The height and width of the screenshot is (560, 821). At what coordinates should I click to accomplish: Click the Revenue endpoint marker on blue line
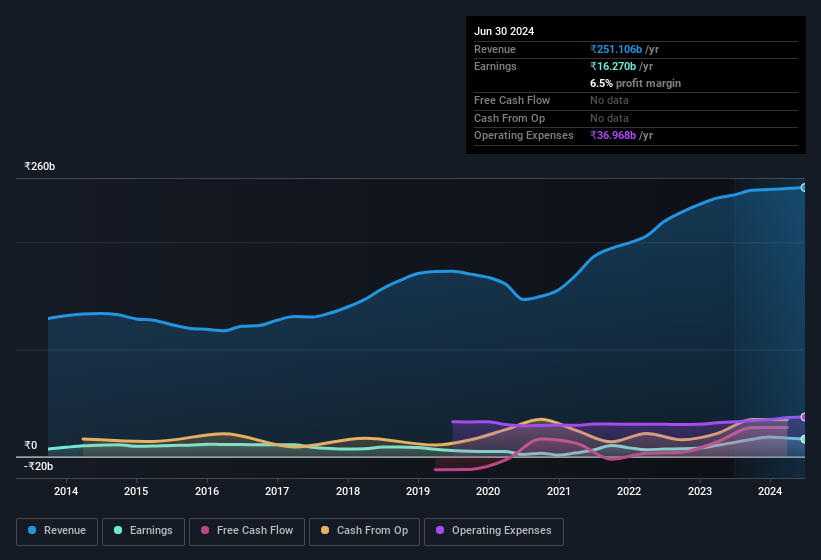(x=804, y=187)
